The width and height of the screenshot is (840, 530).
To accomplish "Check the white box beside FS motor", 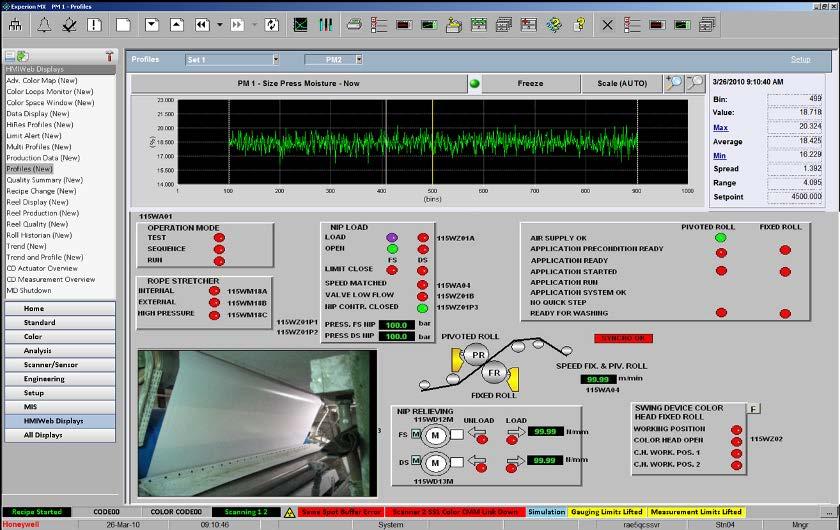I will tap(457, 435).
